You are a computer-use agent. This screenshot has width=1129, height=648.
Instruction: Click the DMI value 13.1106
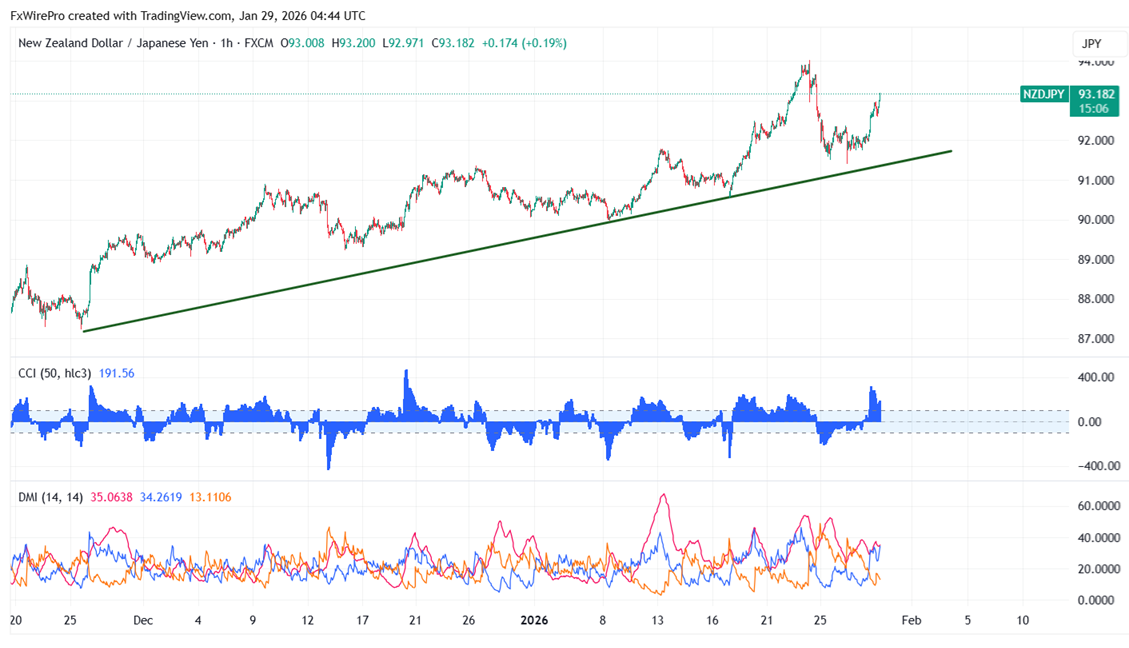point(210,497)
